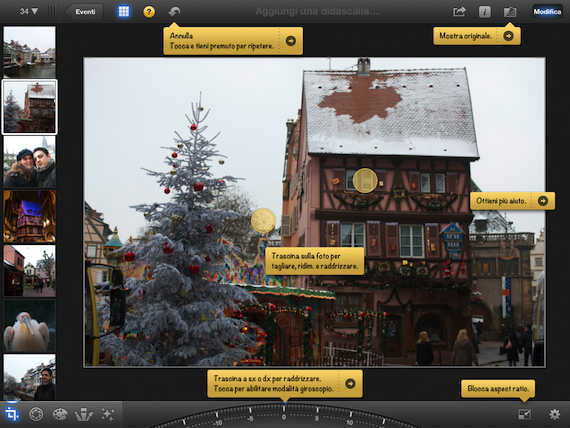
Task: Click the Mostra originale label
Action: (465, 36)
